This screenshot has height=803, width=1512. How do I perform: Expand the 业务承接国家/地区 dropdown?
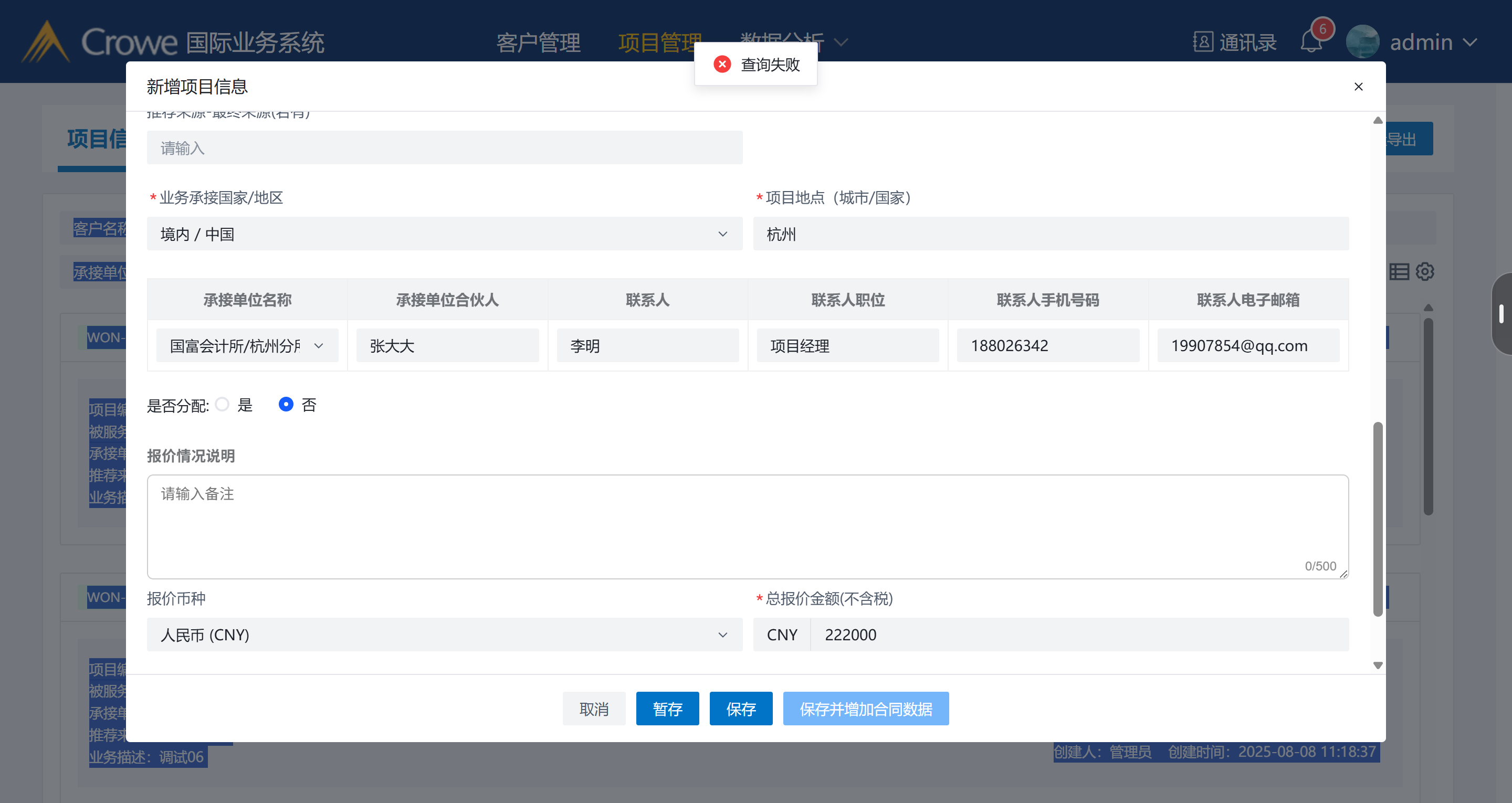click(x=444, y=234)
